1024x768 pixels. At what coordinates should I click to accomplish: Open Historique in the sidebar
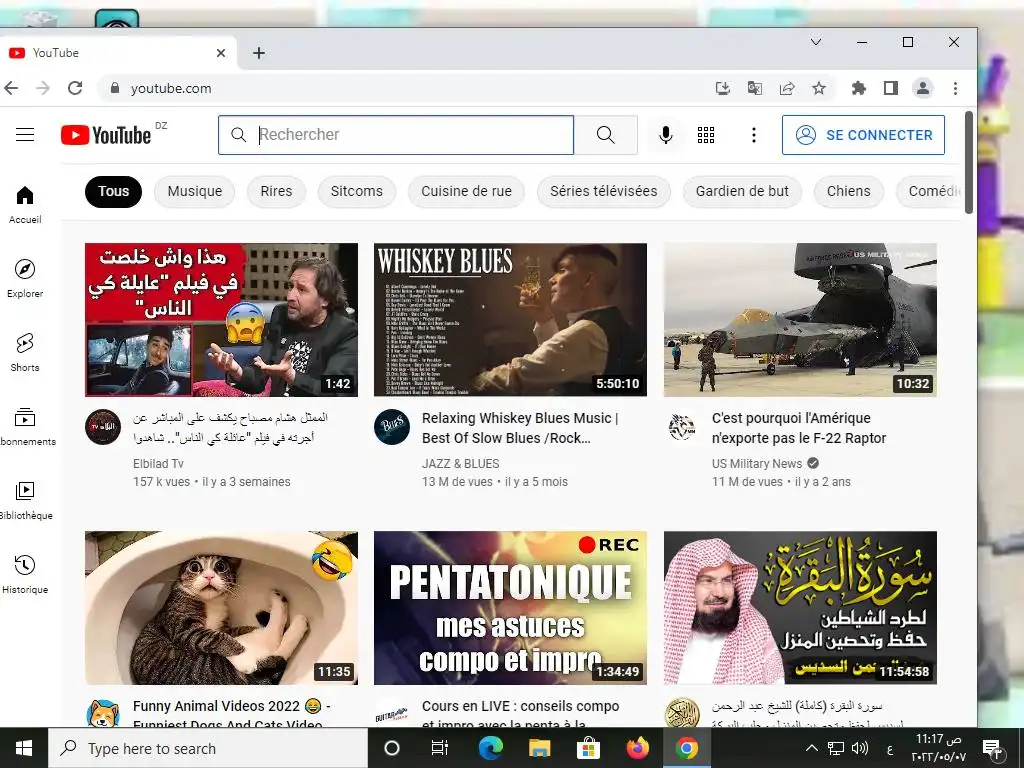coord(25,574)
